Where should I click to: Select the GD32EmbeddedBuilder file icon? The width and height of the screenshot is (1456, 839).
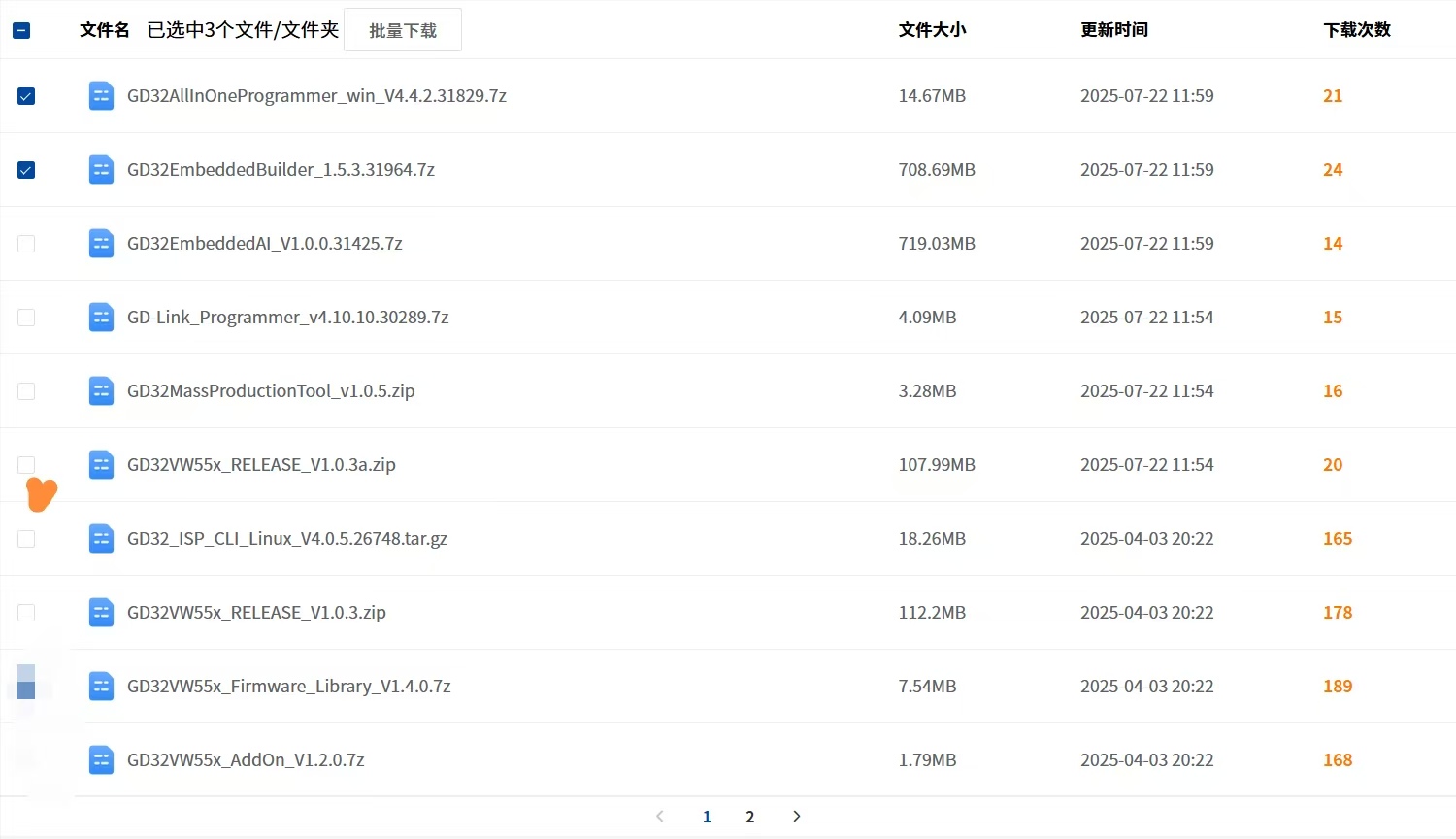pos(101,170)
